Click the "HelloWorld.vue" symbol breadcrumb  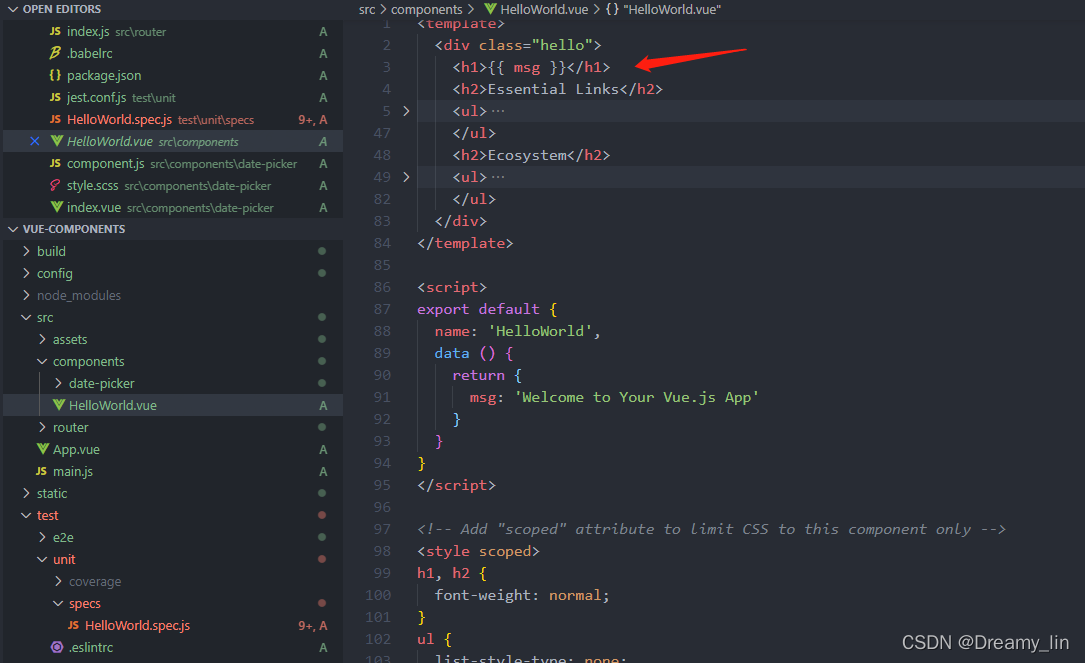click(x=672, y=10)
